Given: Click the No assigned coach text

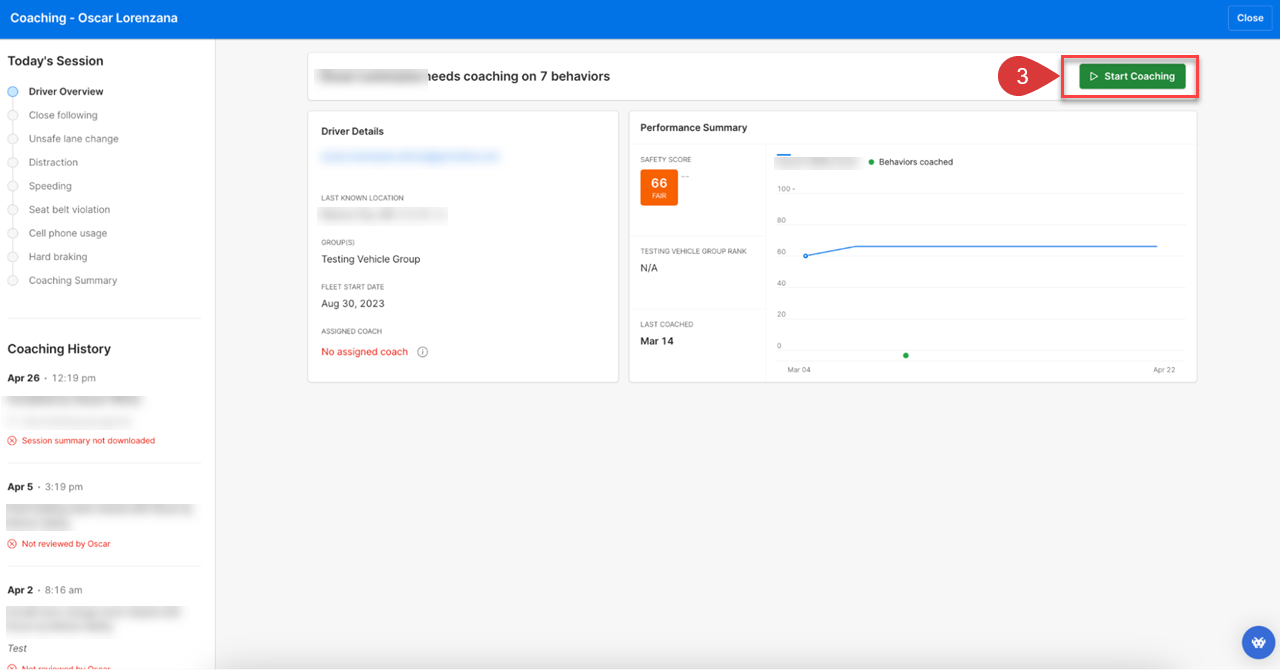Looking at the screenshot, I should click(364, 352).
